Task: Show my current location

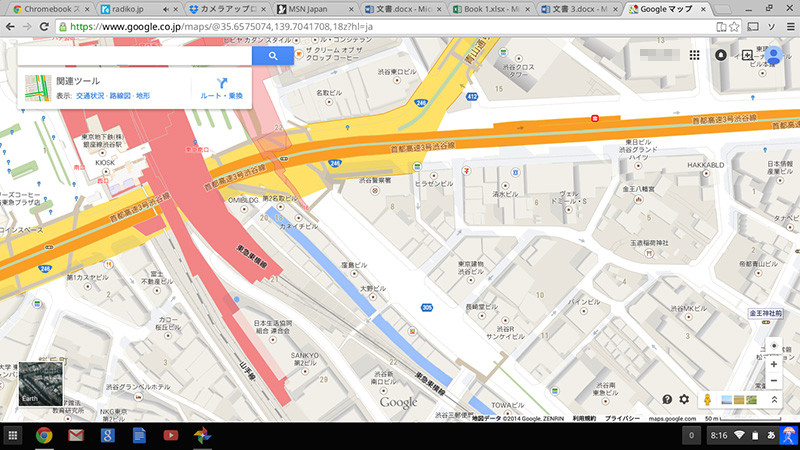Action: coord(773,346)
